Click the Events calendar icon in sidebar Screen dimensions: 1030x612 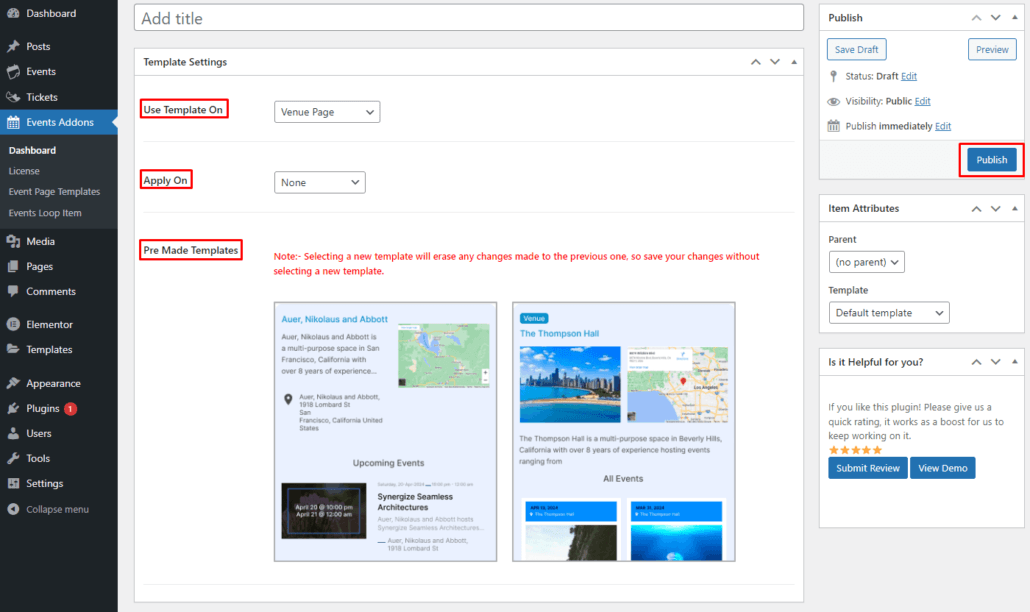[x=13, y=72]
